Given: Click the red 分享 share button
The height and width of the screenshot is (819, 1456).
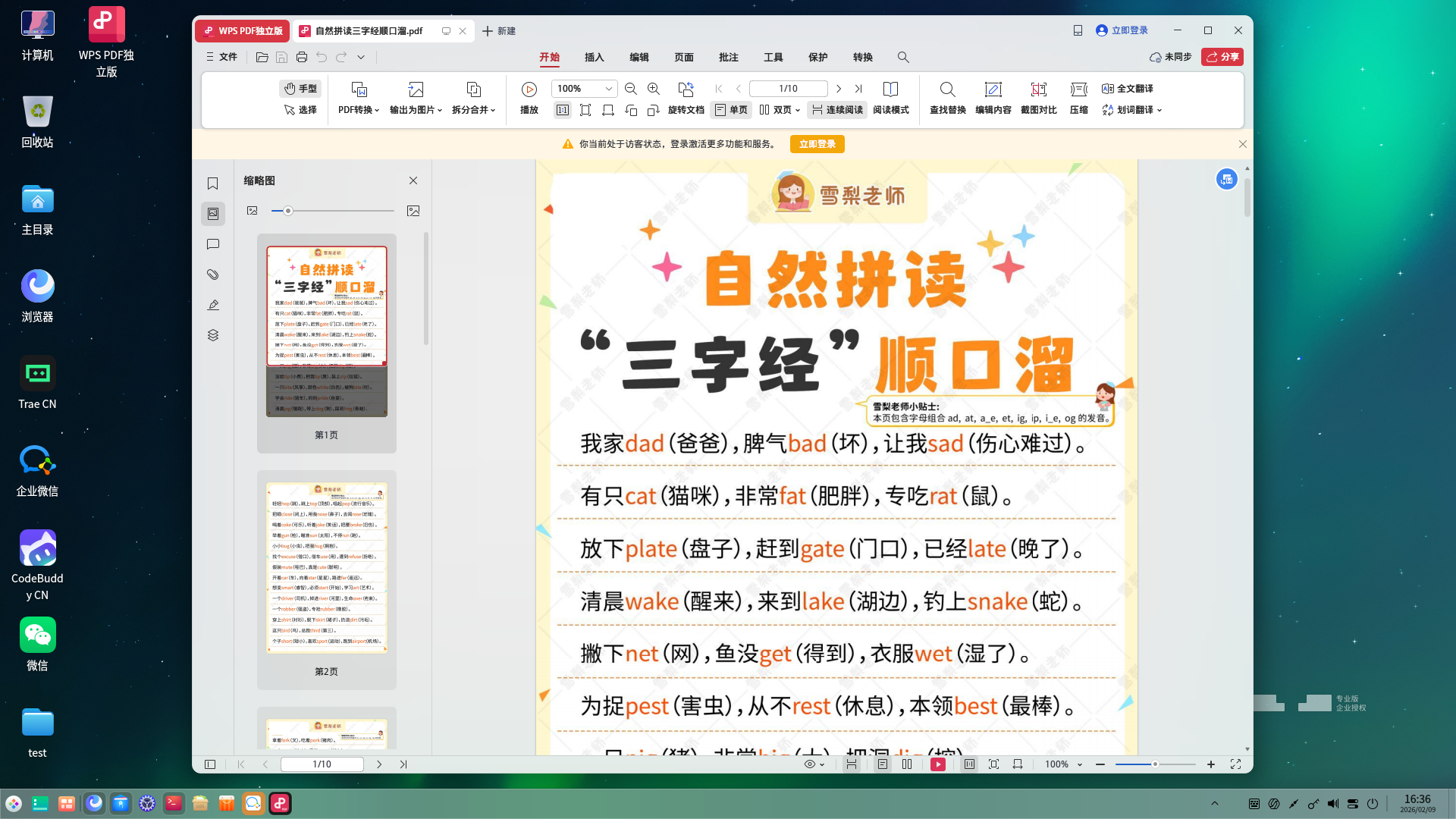Looking at the screenshot, I should pos(1222,57).
